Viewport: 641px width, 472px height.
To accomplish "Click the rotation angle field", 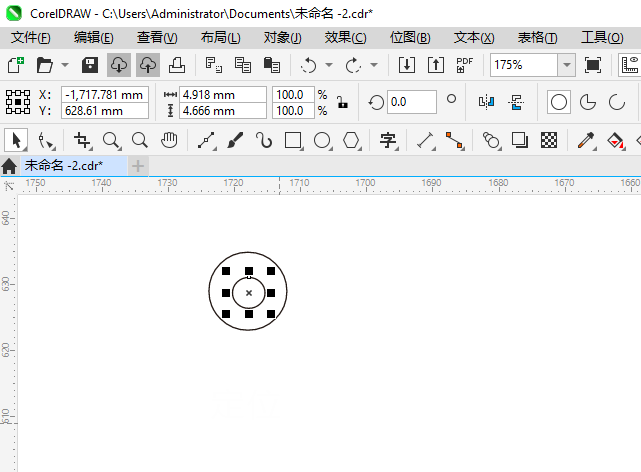I will 412,102.
